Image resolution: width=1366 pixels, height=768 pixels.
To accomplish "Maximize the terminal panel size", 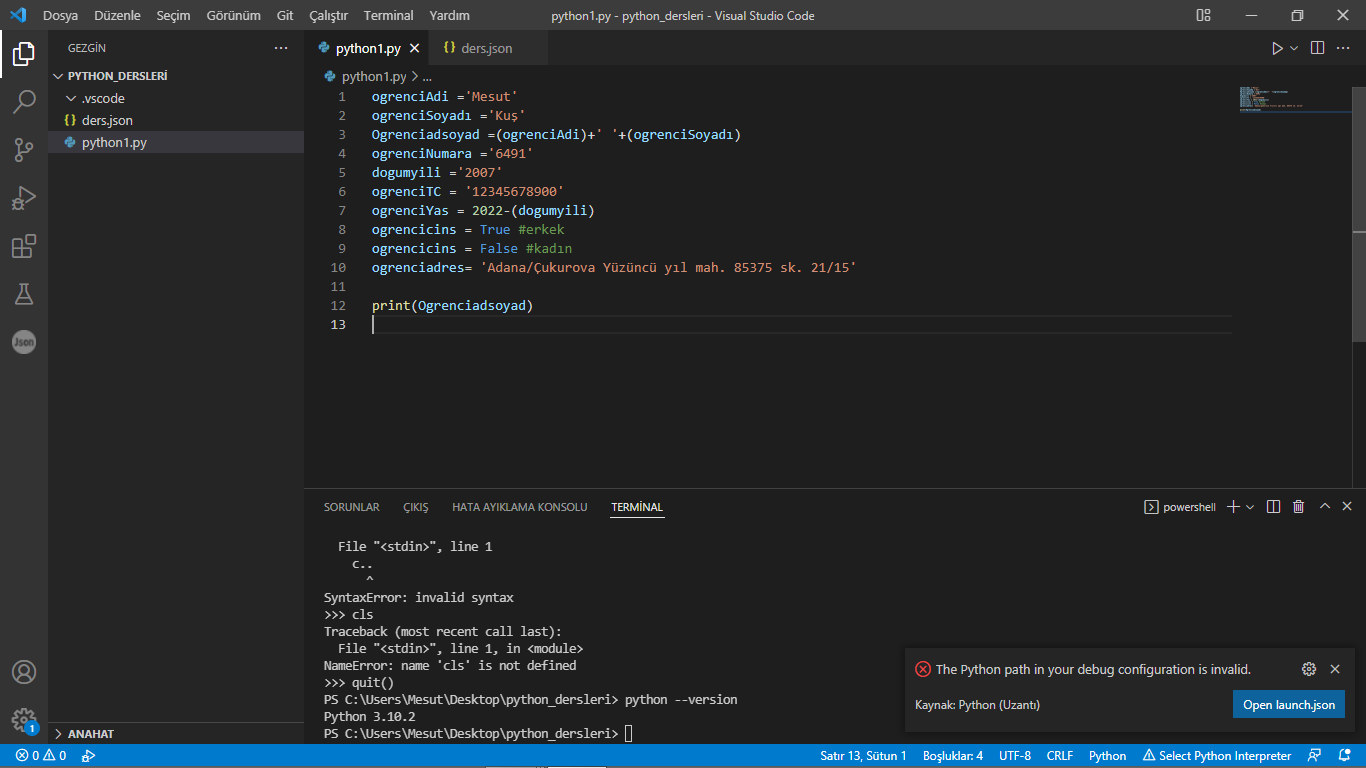I will [1324, 507].
